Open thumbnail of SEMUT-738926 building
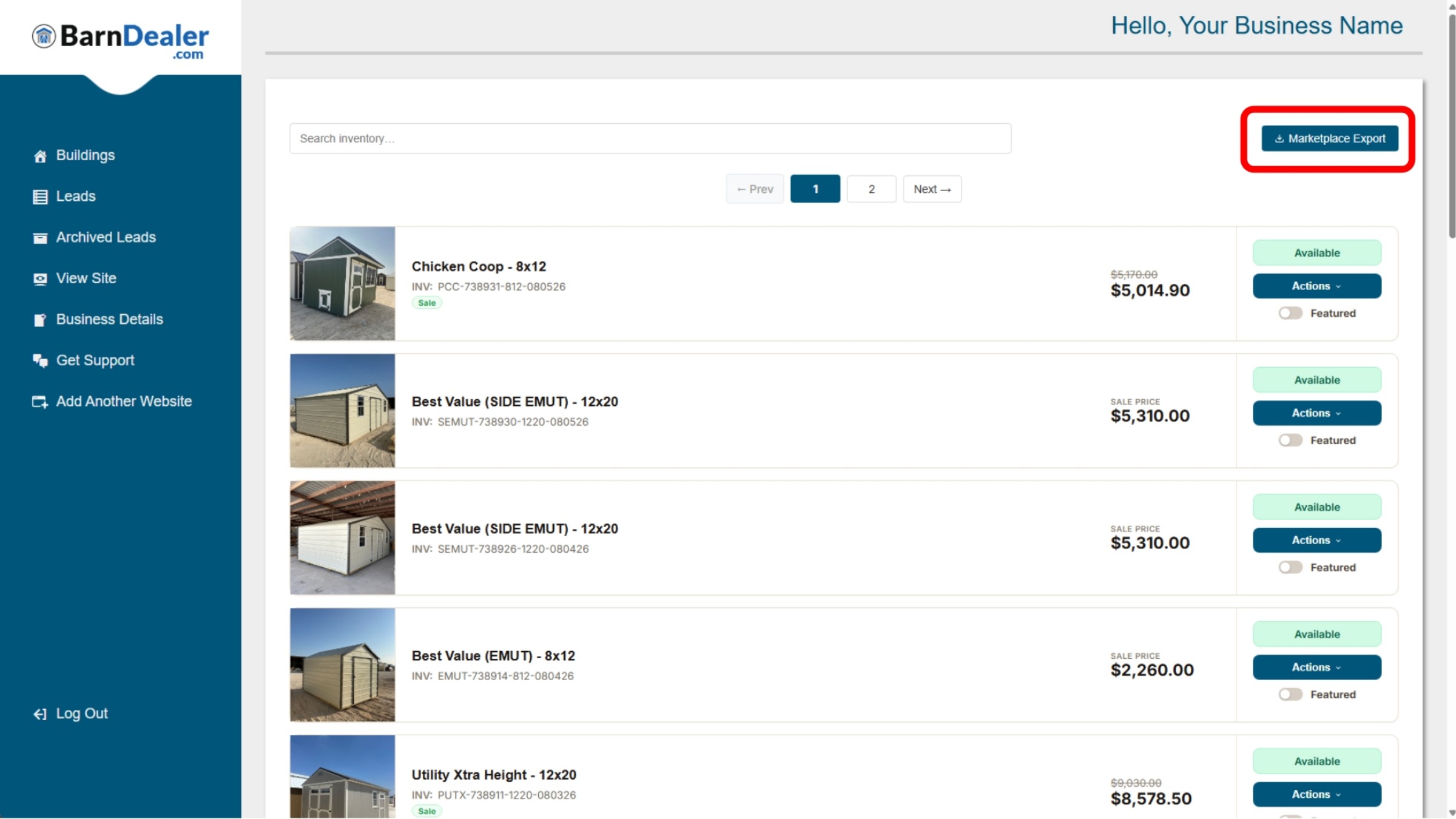The image size is (1456, 819). click(342, 538)
